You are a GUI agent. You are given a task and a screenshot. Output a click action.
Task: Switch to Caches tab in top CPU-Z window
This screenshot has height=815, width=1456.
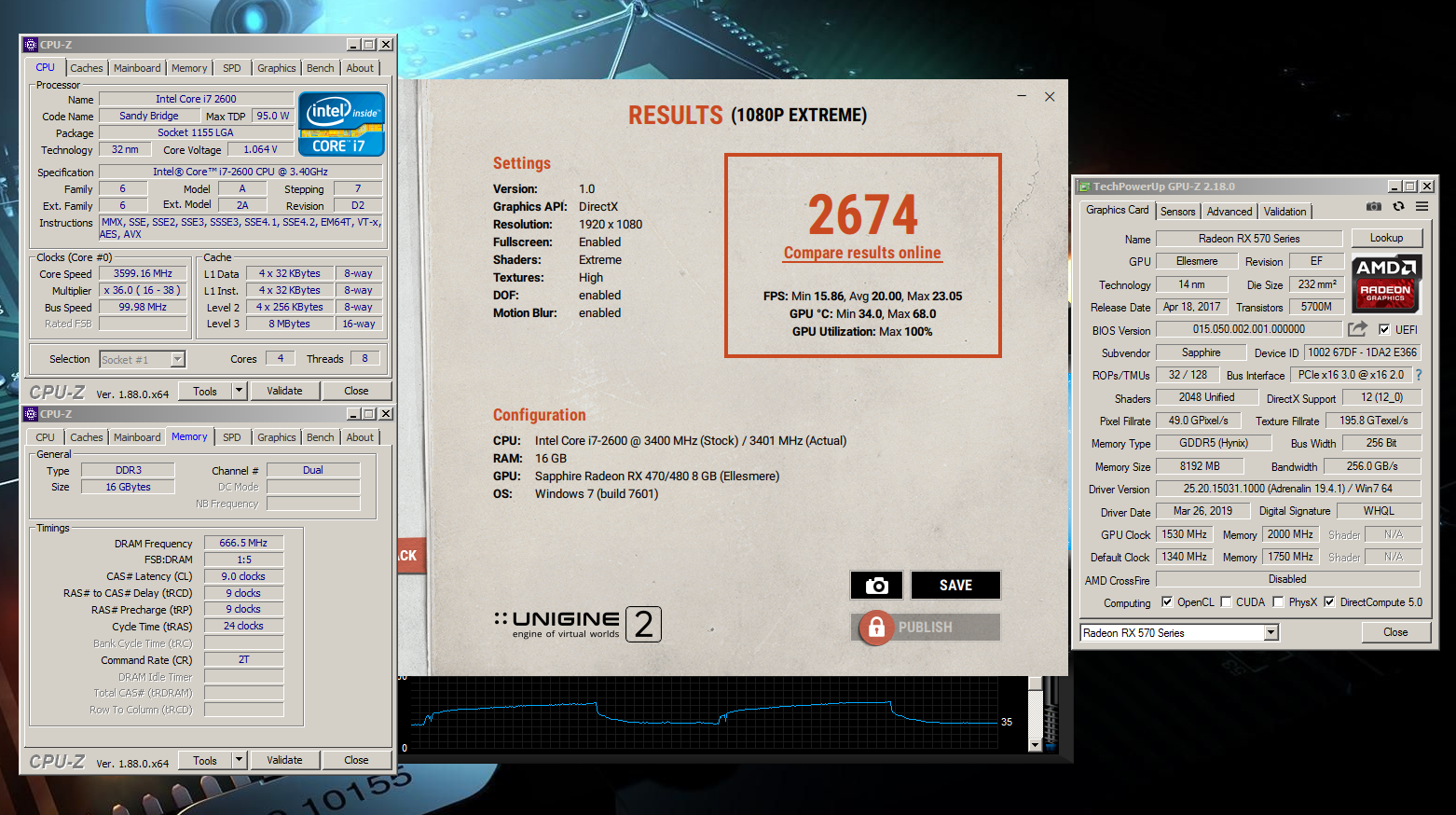click(x=87, y=68)
